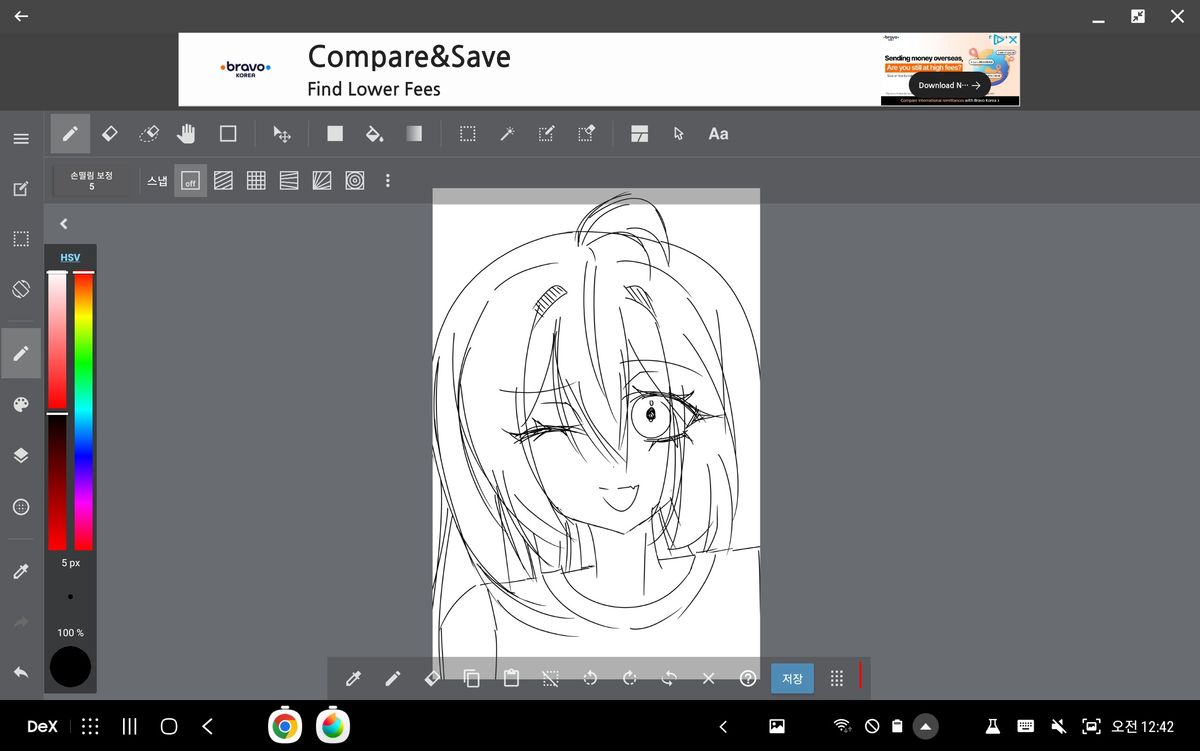Choose the Gradient tool
Screen dimensions: 1200x751
point(414,133)
